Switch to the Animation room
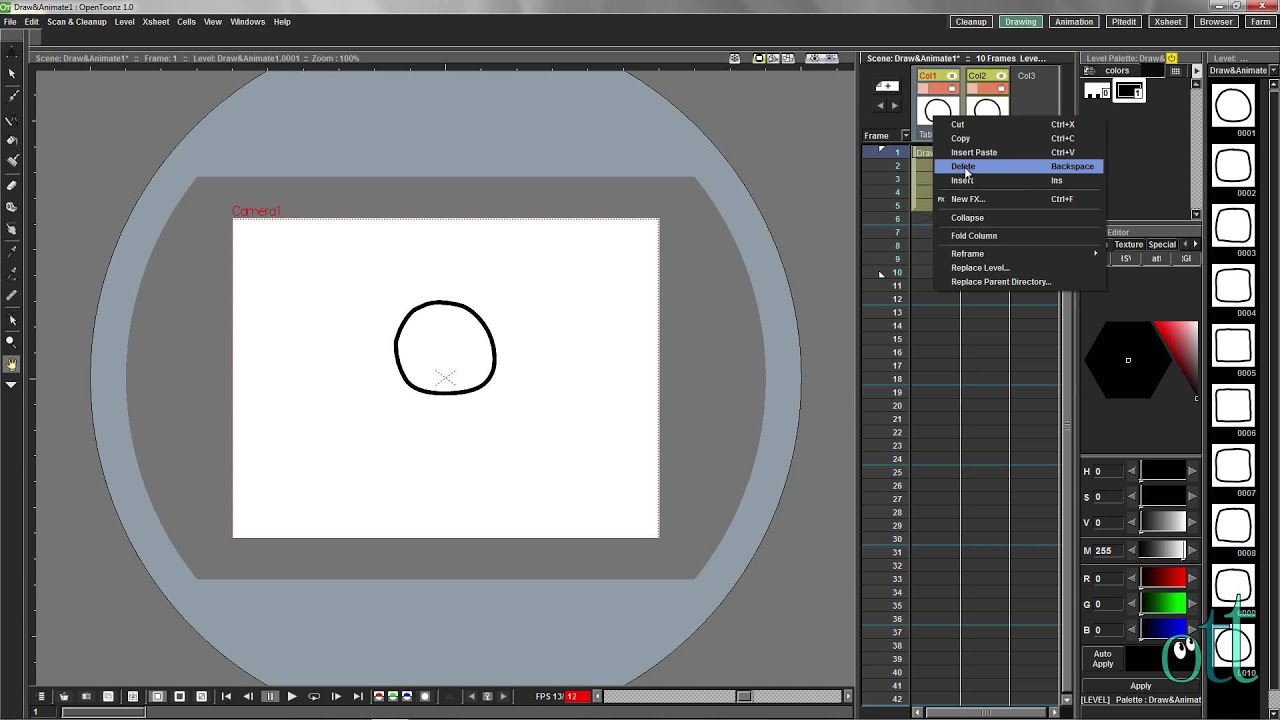1280x720 pixels. tap(1074, 22)
